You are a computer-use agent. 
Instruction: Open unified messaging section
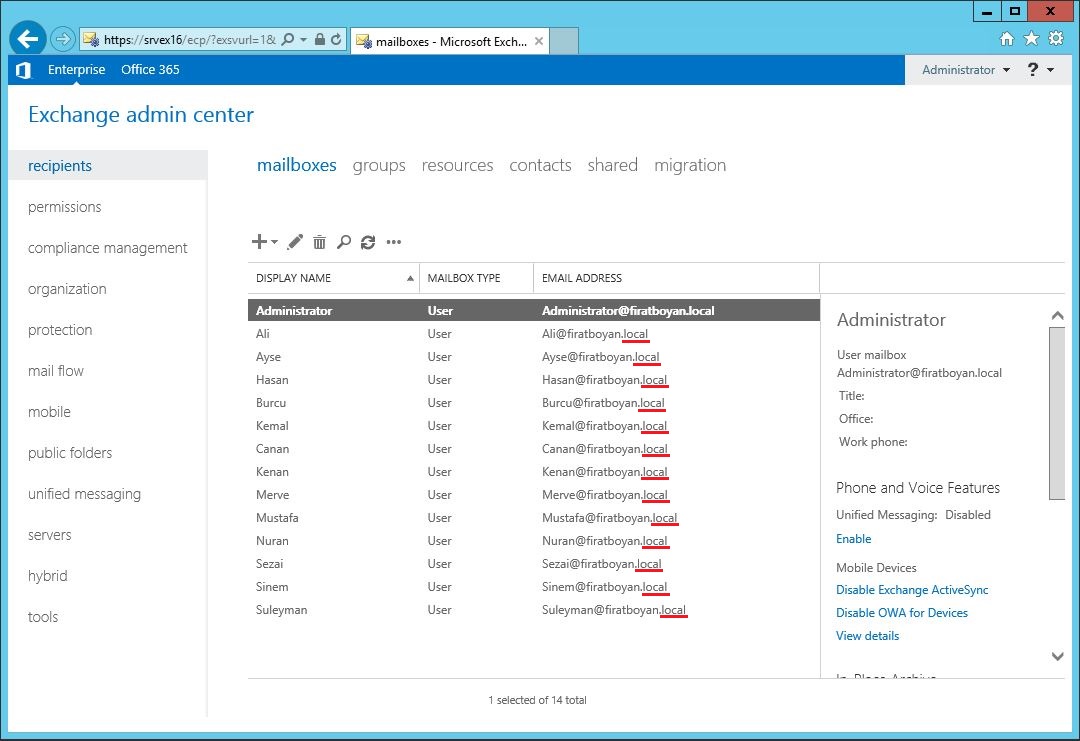coord(85,494)
